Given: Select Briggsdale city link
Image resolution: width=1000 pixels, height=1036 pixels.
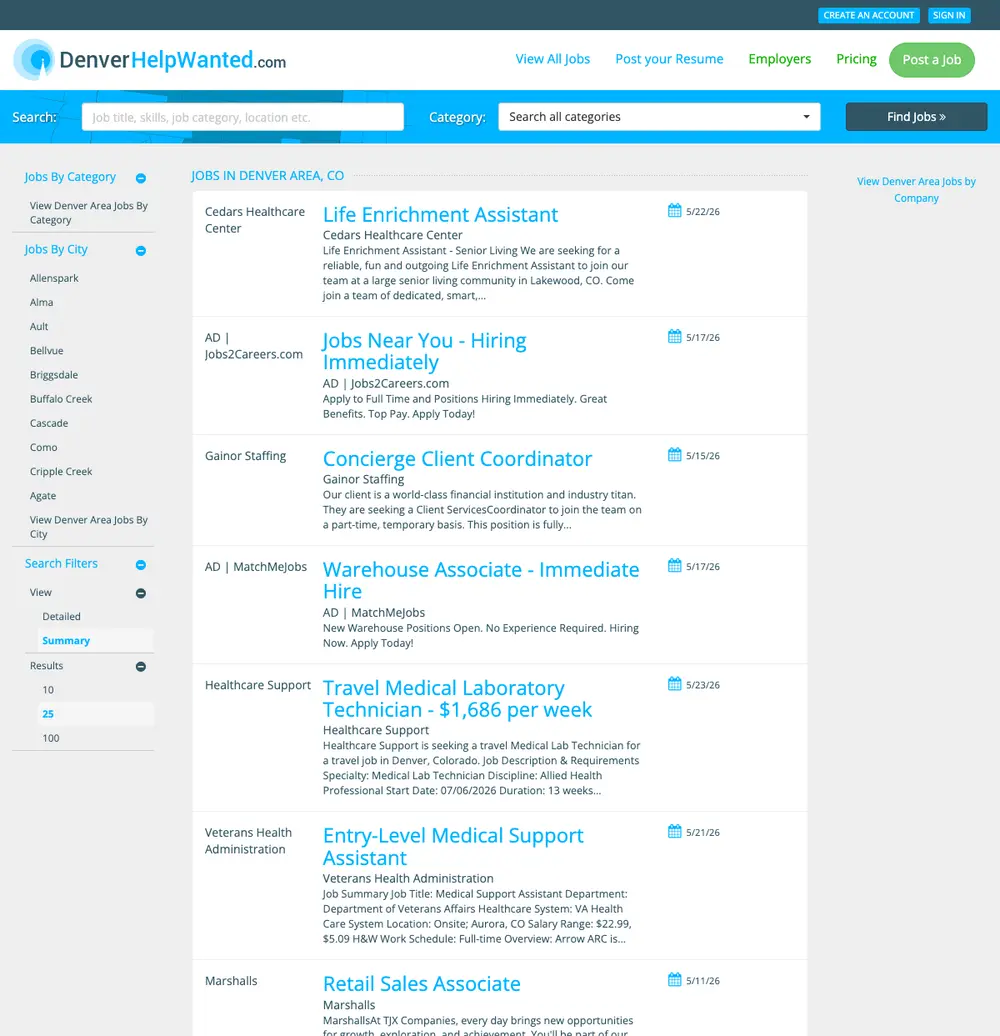Looking at the screenshot, I should [x=54, y=375].
